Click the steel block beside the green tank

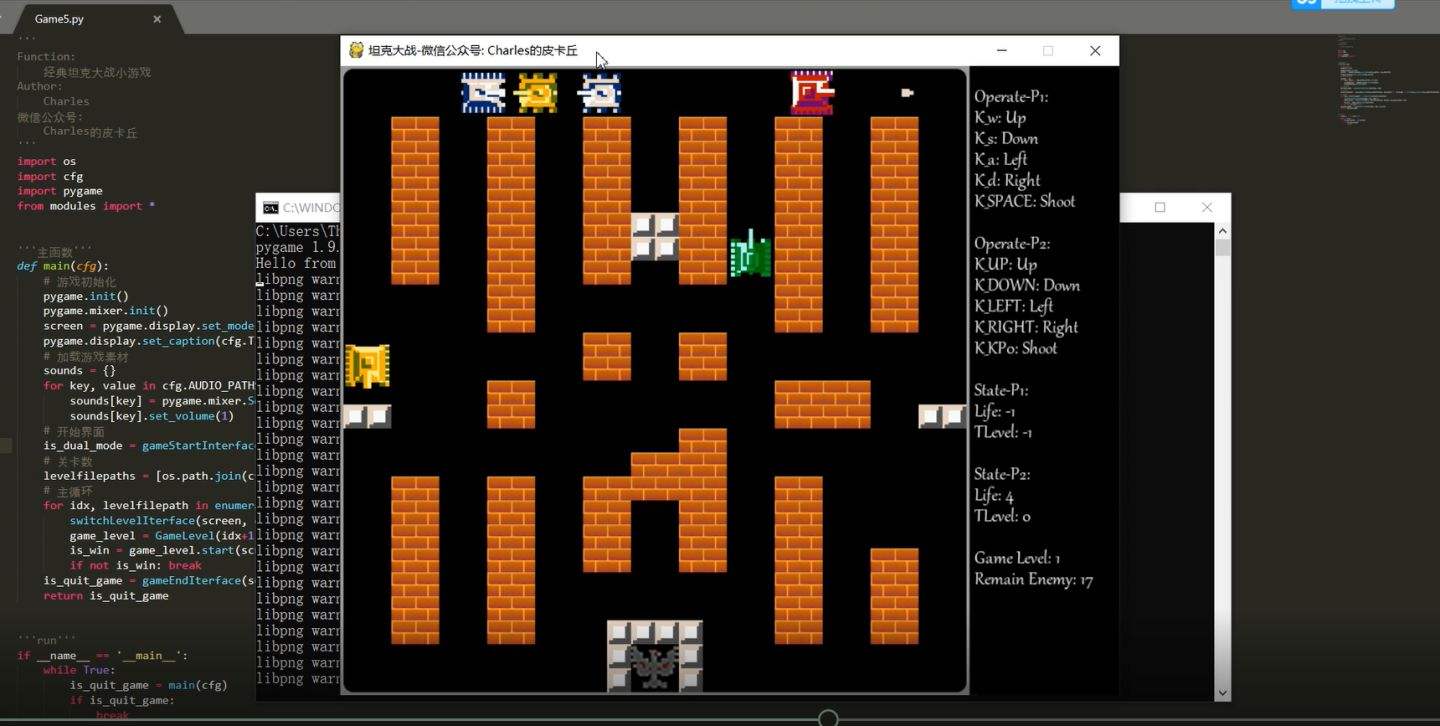(655, 237)
